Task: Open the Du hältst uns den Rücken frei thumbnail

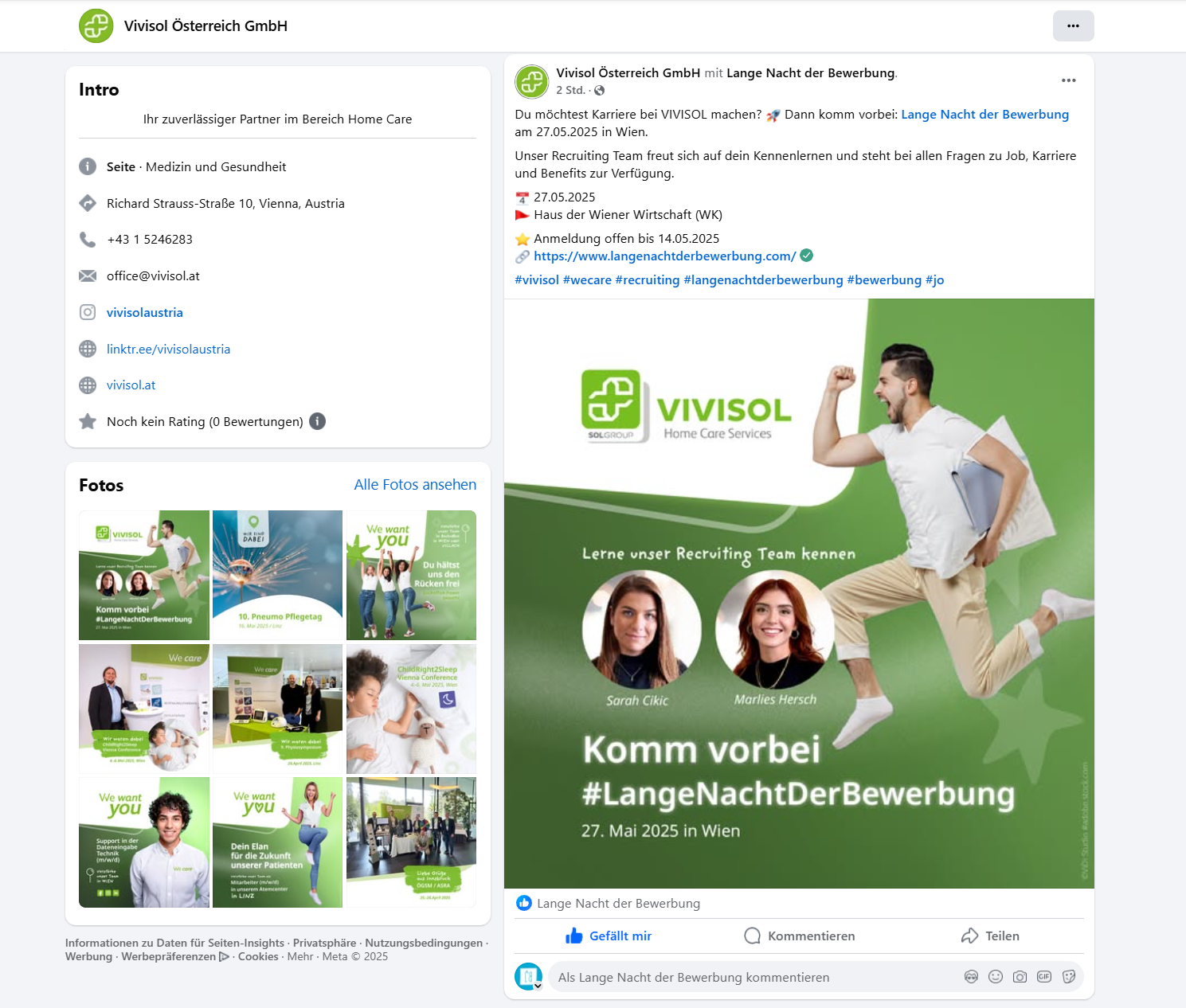Action: 411,575
